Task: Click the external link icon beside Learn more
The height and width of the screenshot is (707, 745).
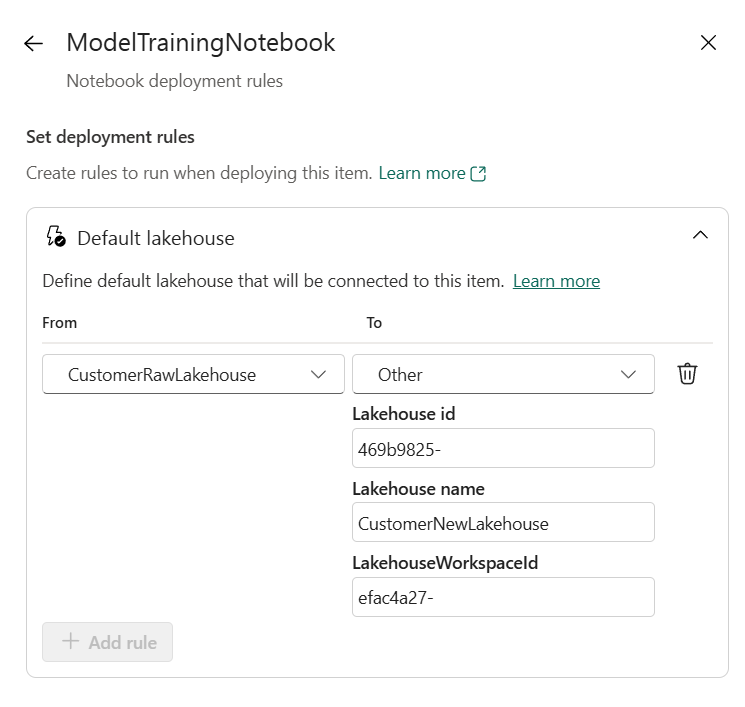Action: [x=478, y=173]
